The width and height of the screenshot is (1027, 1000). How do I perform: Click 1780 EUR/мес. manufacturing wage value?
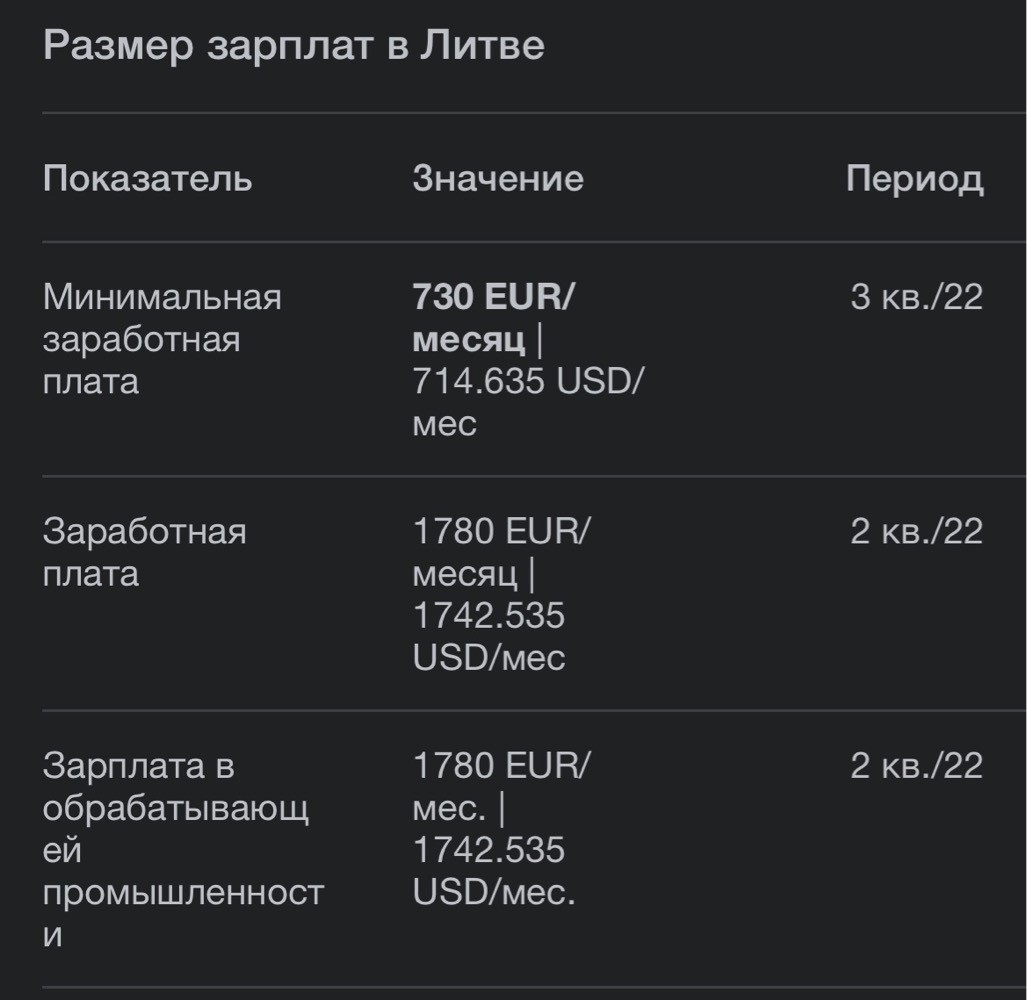501,787
